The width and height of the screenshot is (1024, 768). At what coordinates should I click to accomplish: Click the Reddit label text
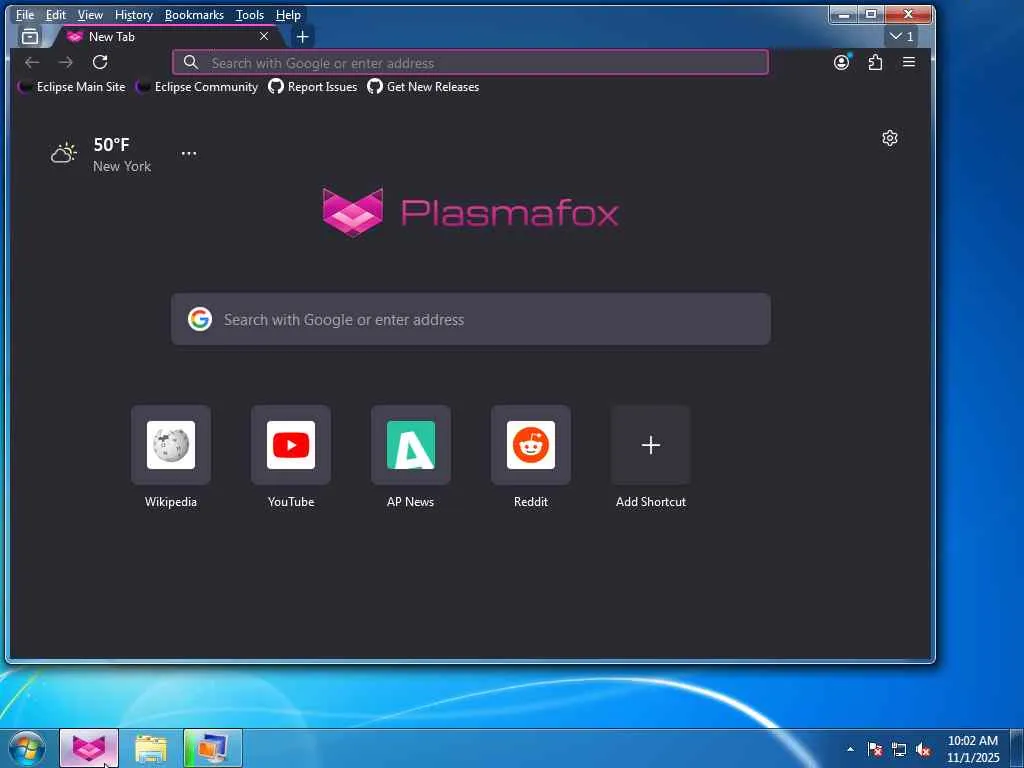tap(531, 502)
